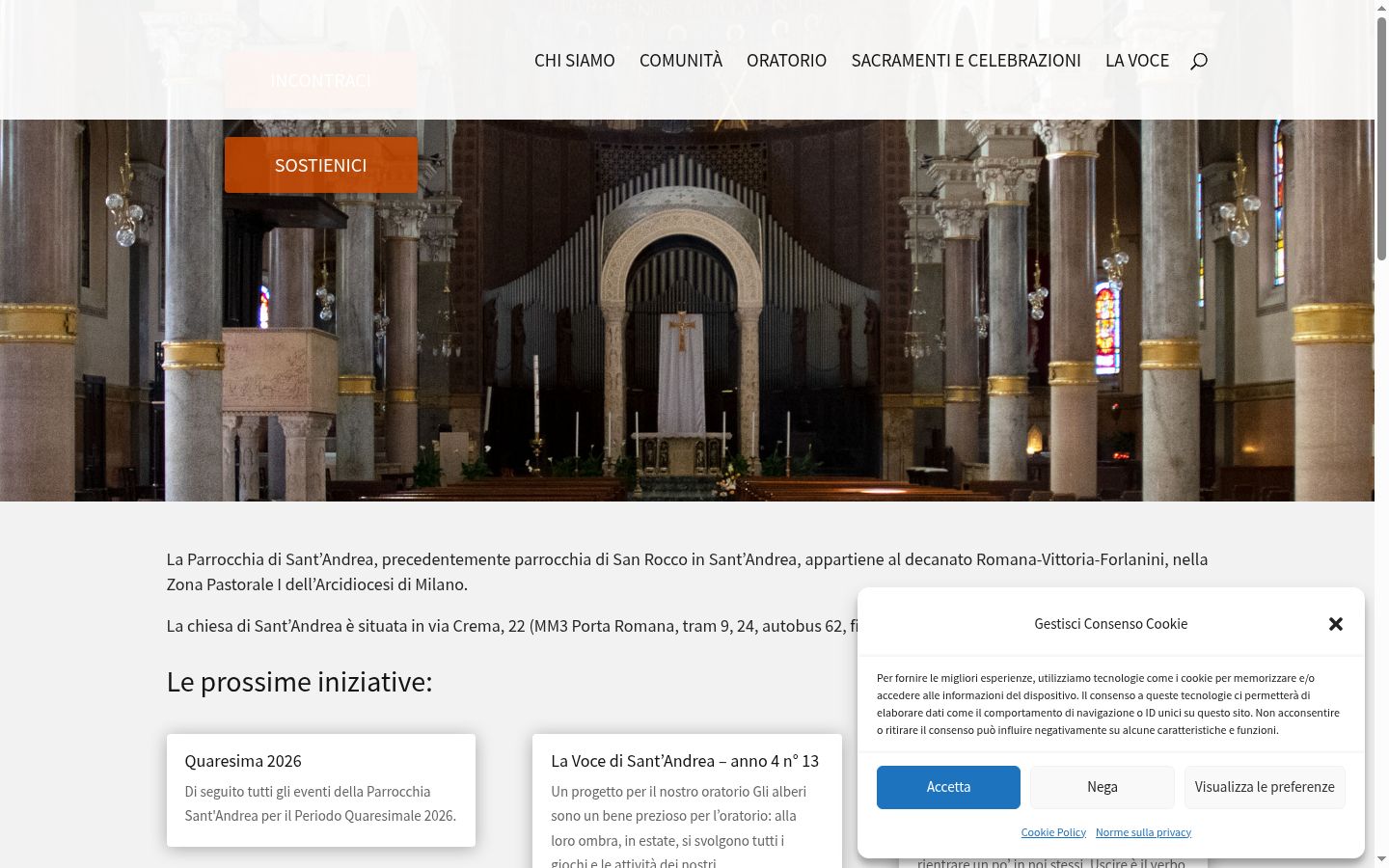The image size is (1389, 868).
Task: Click the scrollbar down arrow
Action: pyautogui.click(x=1381, y=859)
